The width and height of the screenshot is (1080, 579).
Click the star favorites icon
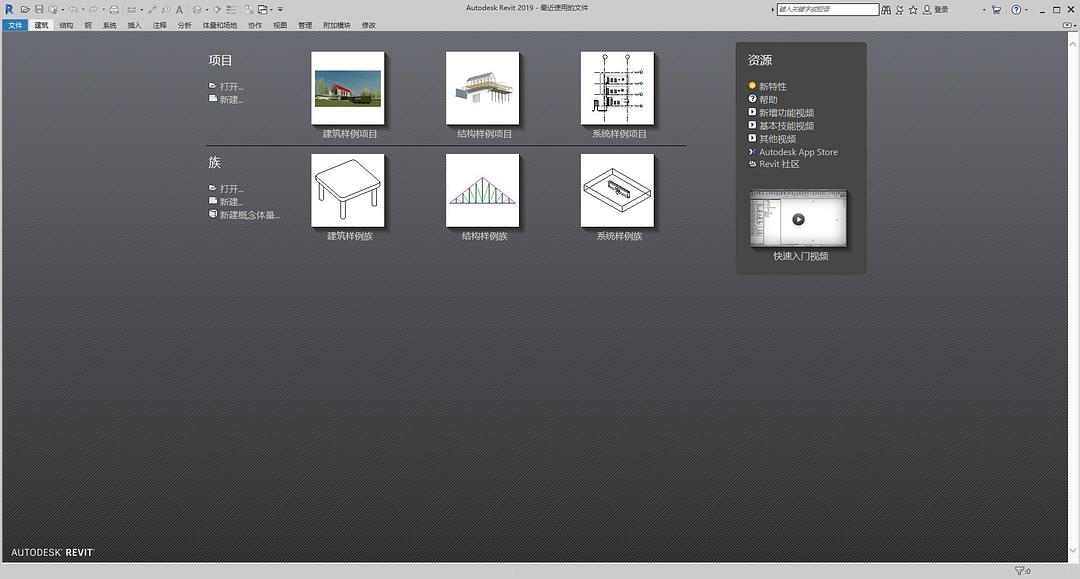click(913, 9)
